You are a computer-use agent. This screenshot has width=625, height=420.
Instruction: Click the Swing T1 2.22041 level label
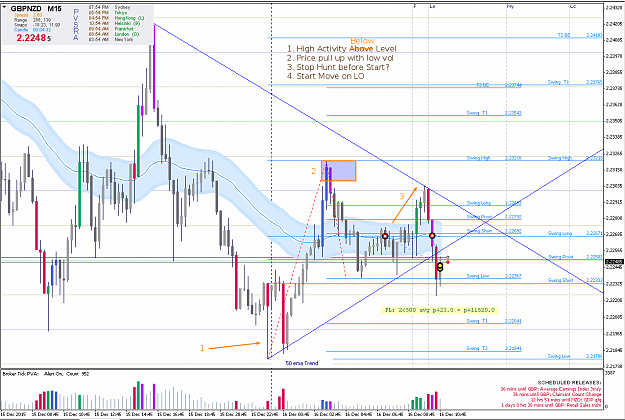pos(494,321)
